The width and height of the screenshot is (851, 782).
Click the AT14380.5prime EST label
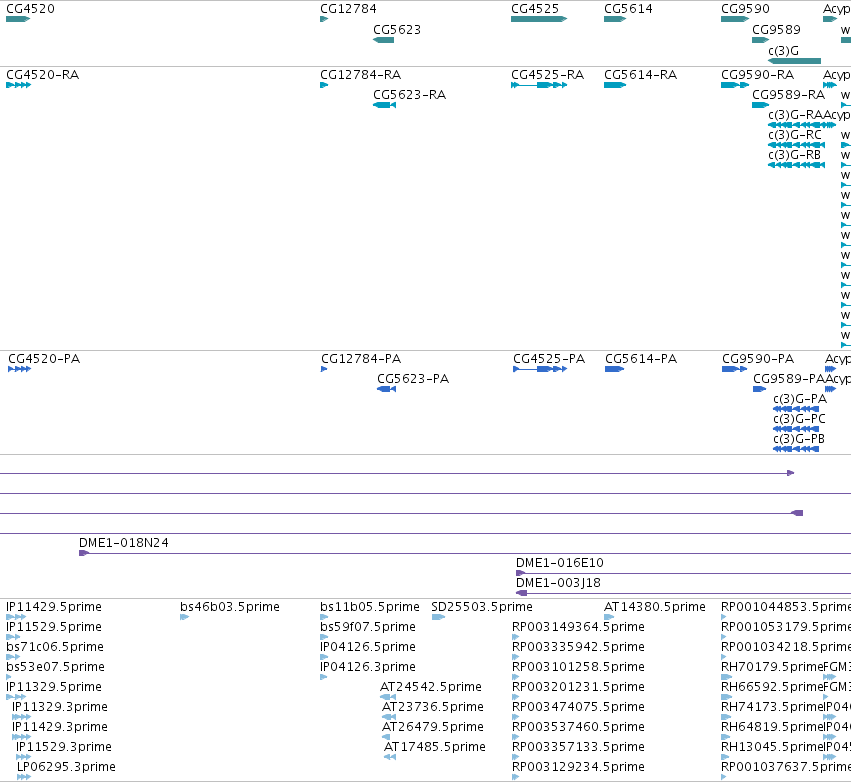pos(655,607)
